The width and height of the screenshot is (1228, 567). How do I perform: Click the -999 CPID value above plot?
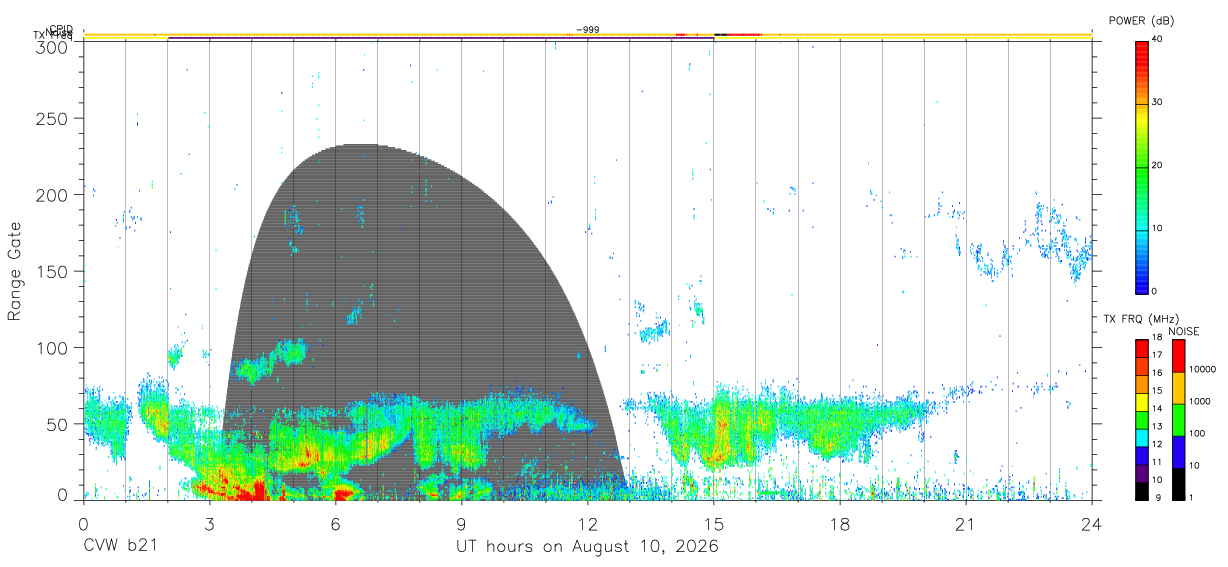pos(588,30)
